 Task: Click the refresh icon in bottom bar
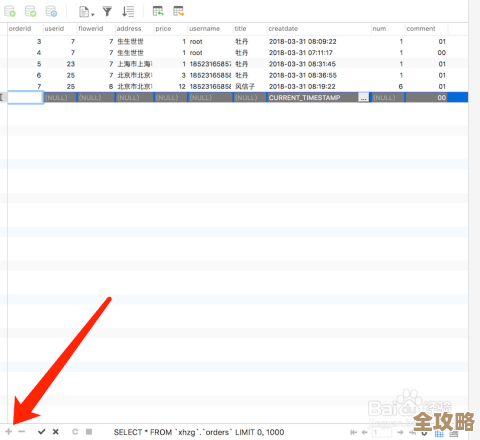click(75, 432)
